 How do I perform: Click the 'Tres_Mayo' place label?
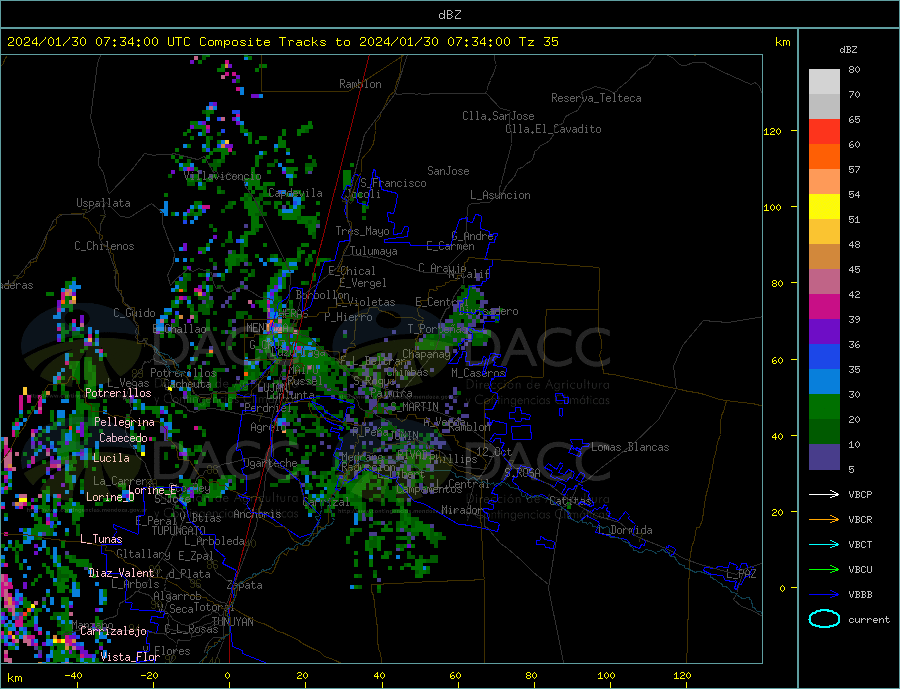(363, 231)
